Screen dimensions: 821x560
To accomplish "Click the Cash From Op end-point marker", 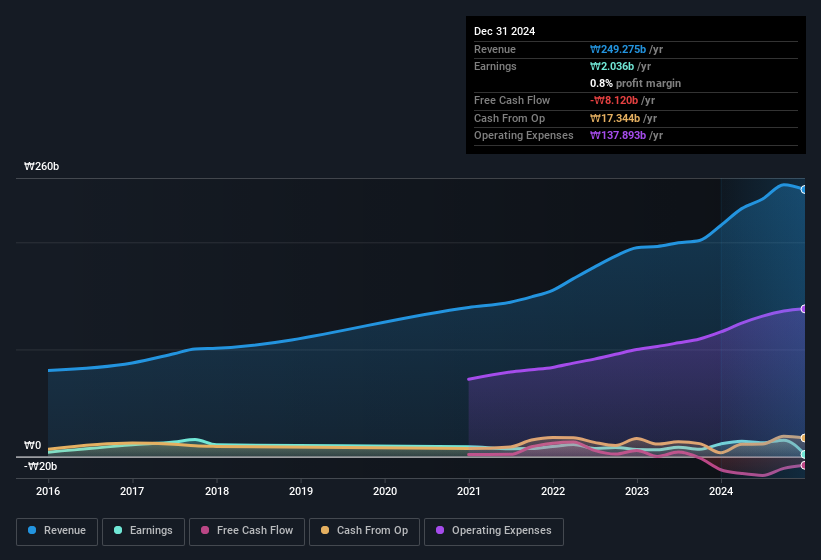I will (x=804, y=438).
